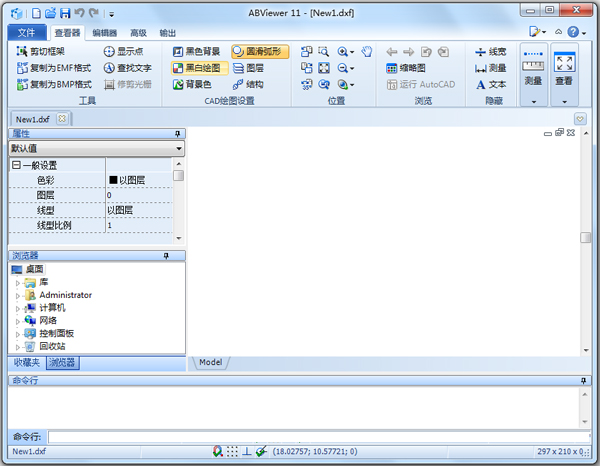Pin the 浏览器 browser panel
Viewport: 600px width, 466px height.
click(x=166, y=256)
